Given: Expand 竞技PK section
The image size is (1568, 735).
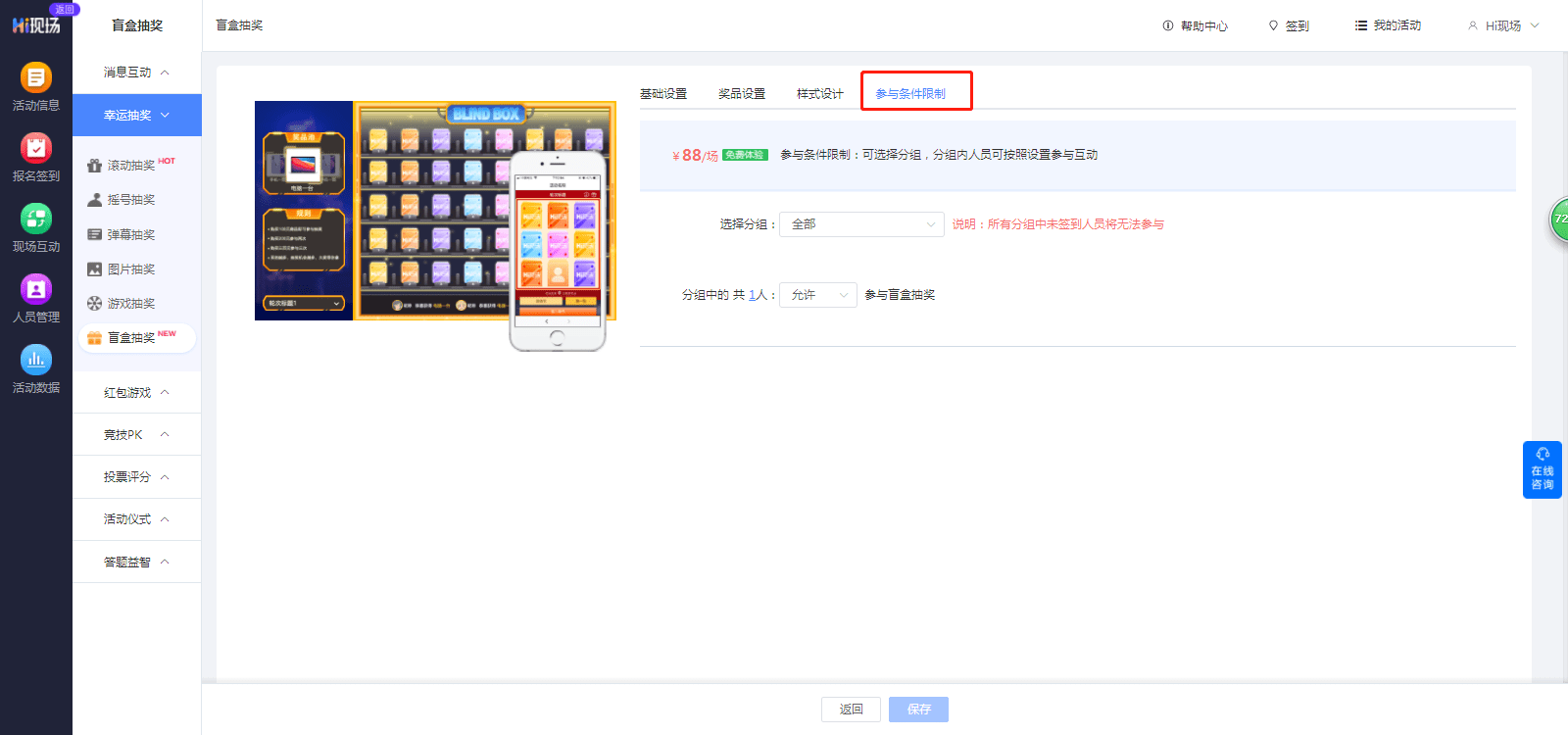Looking at the screenshot, I should click(x=137, y=435).
